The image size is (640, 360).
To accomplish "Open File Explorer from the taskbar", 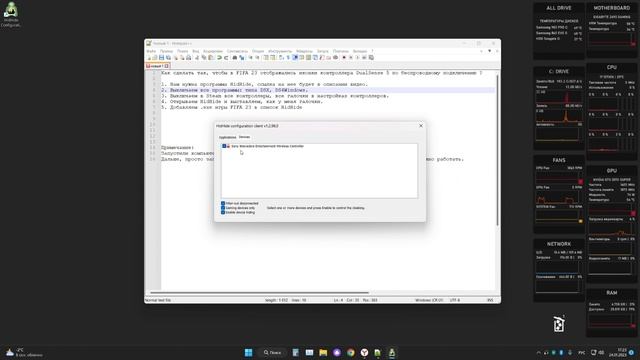I will point(323,352).
